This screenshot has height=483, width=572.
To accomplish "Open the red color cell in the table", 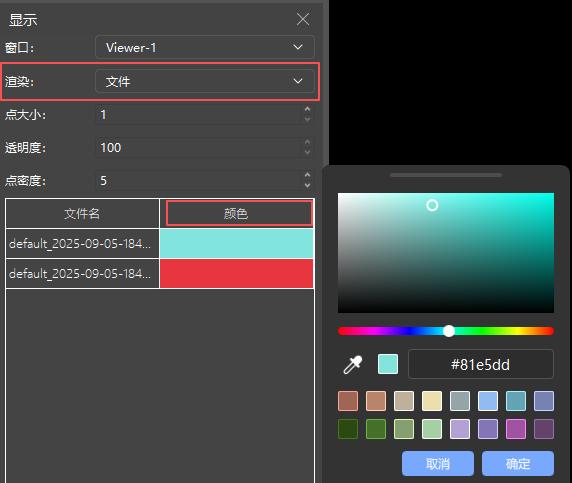I will pyautogui.click(x=236, y=273).
